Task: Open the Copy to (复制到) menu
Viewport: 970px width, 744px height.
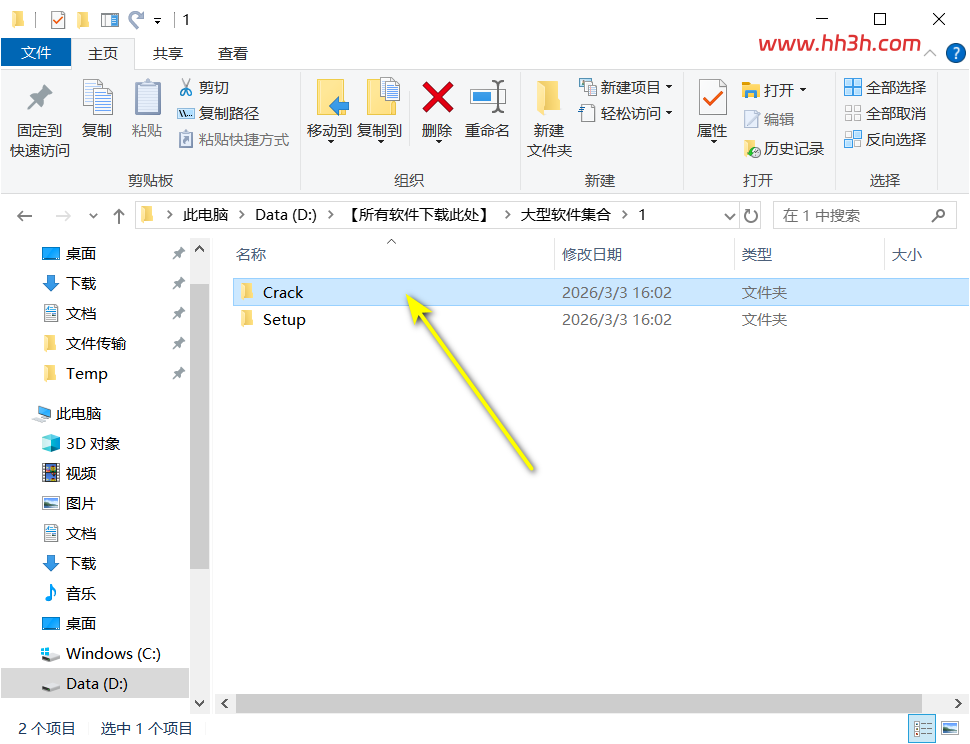Action: pos(380,111)
